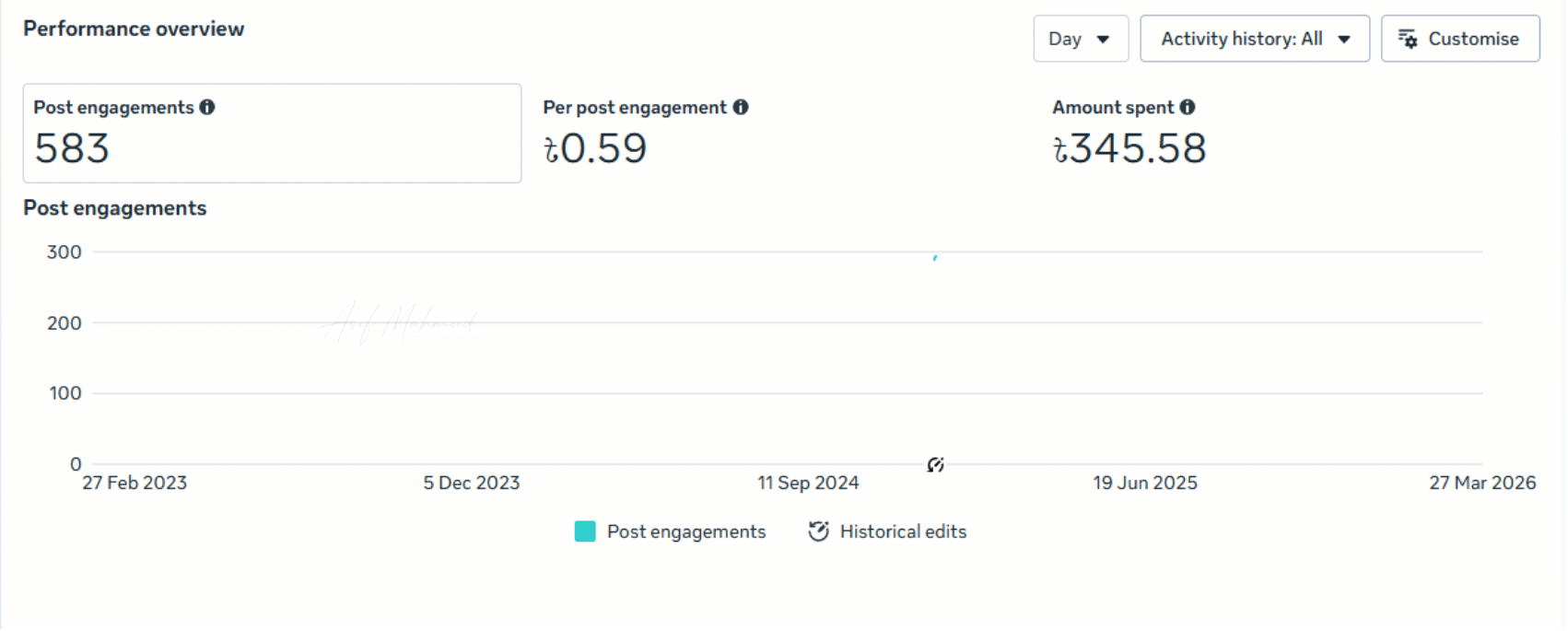The width and height of the screenshot is (1568, 631).
Task: Click Historical edits clock icon in legend
Action: (x=818, y=532)
